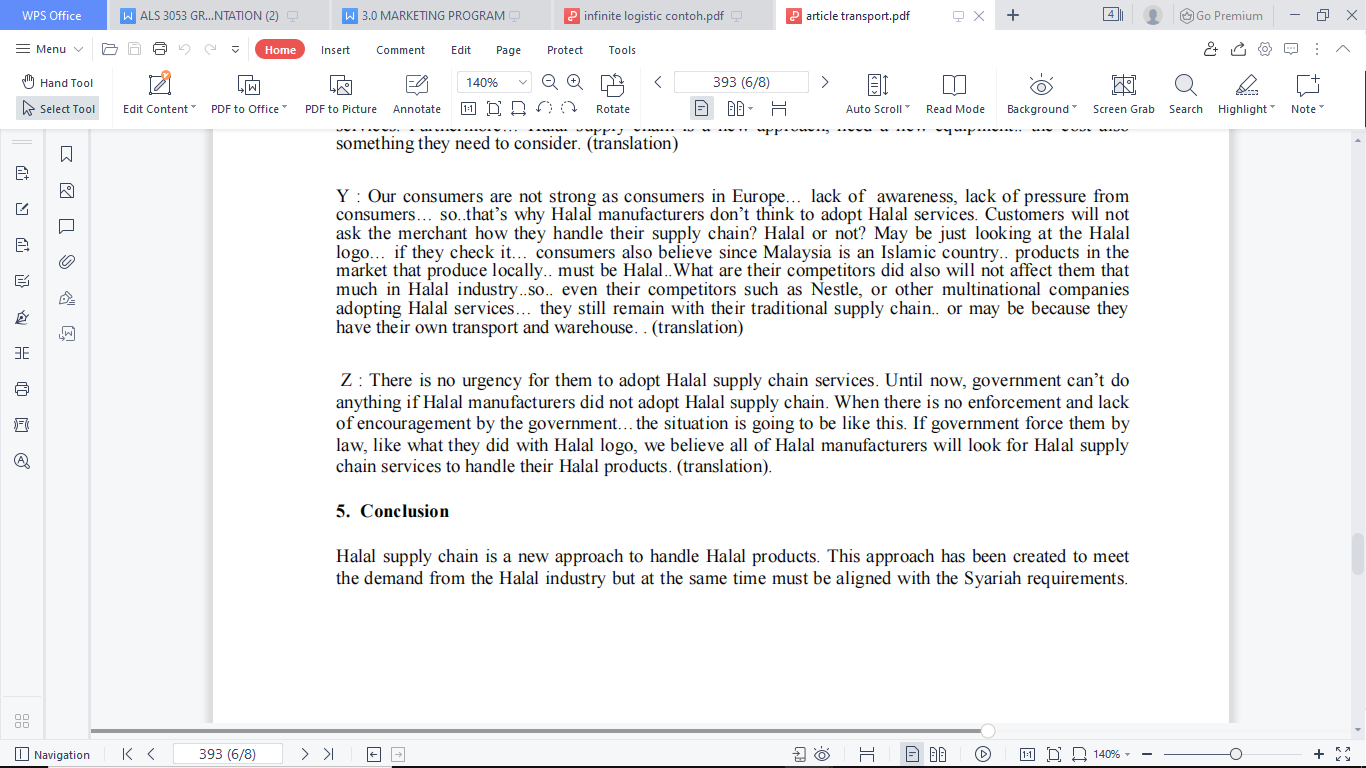Click the zoom slider handle in status bar
The image size is (1366, 768).
(x=1236, y=754)
